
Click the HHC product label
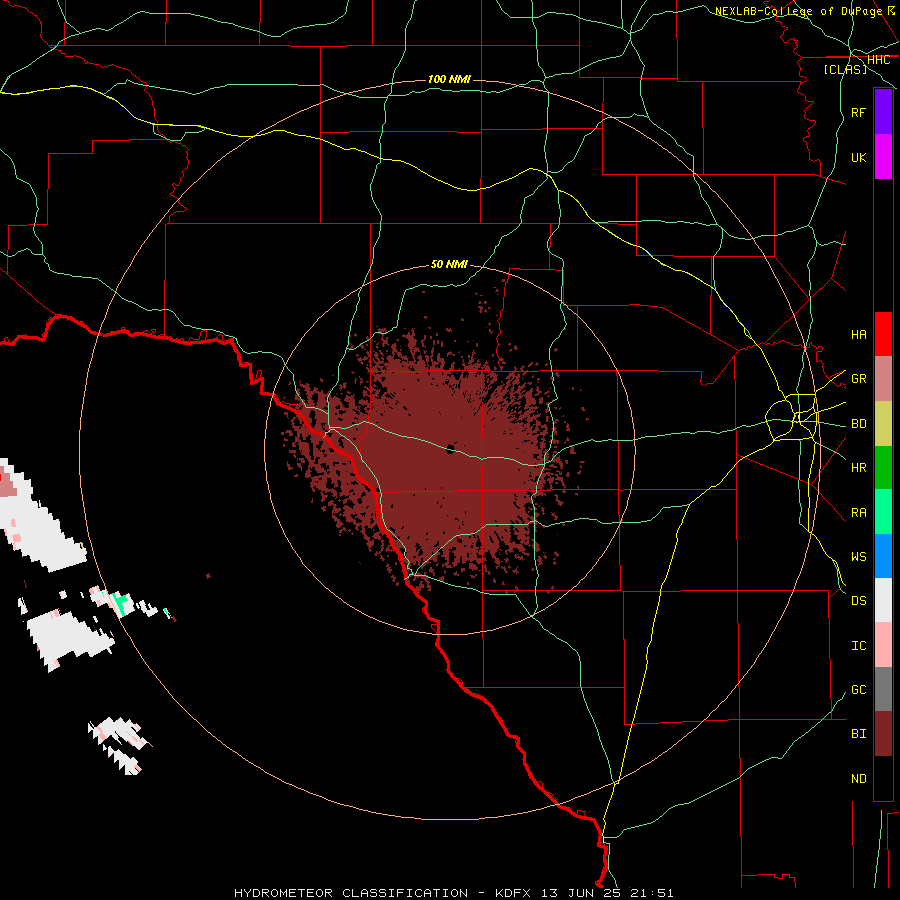click(878, 60)
